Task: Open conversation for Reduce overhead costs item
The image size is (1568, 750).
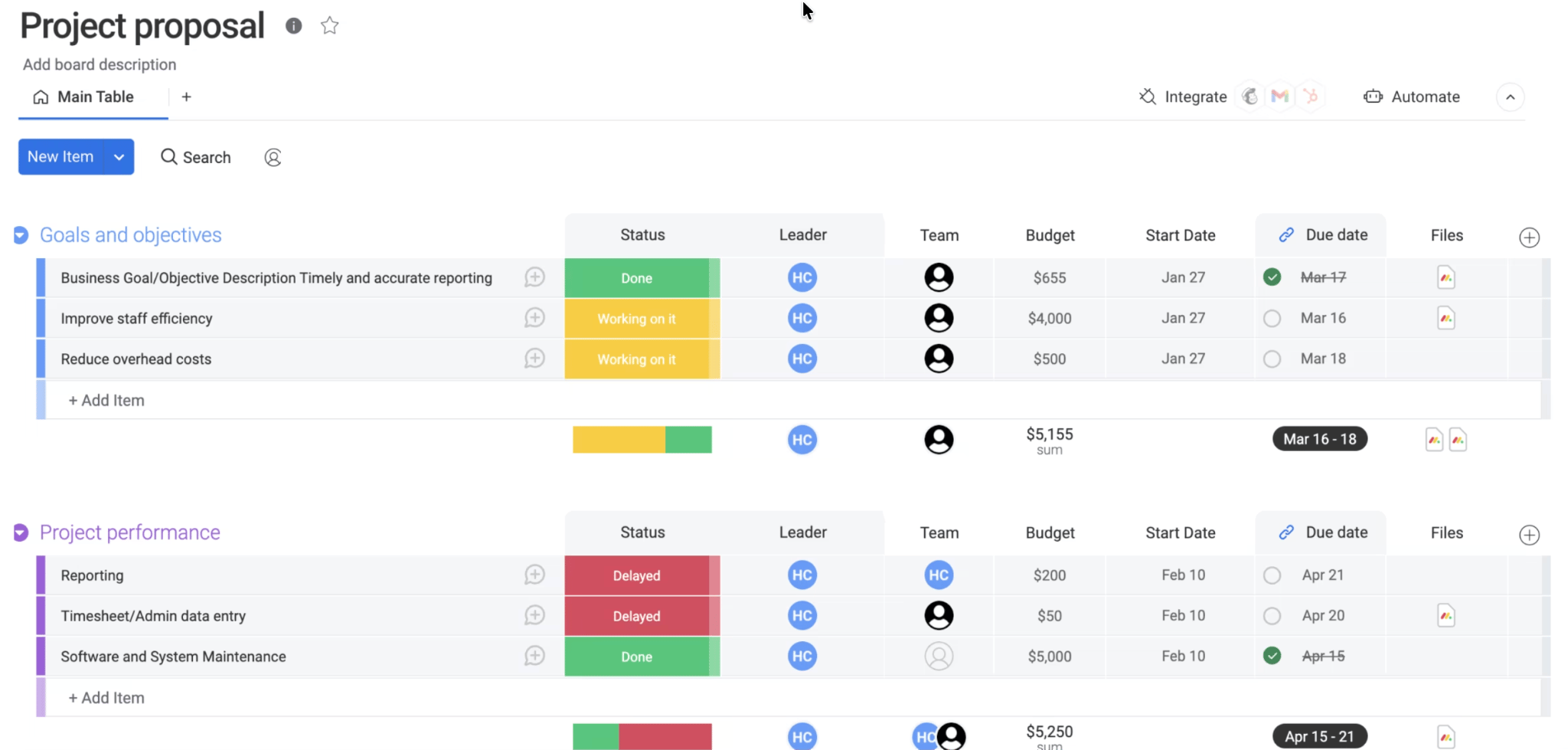Action: (534, 359)
